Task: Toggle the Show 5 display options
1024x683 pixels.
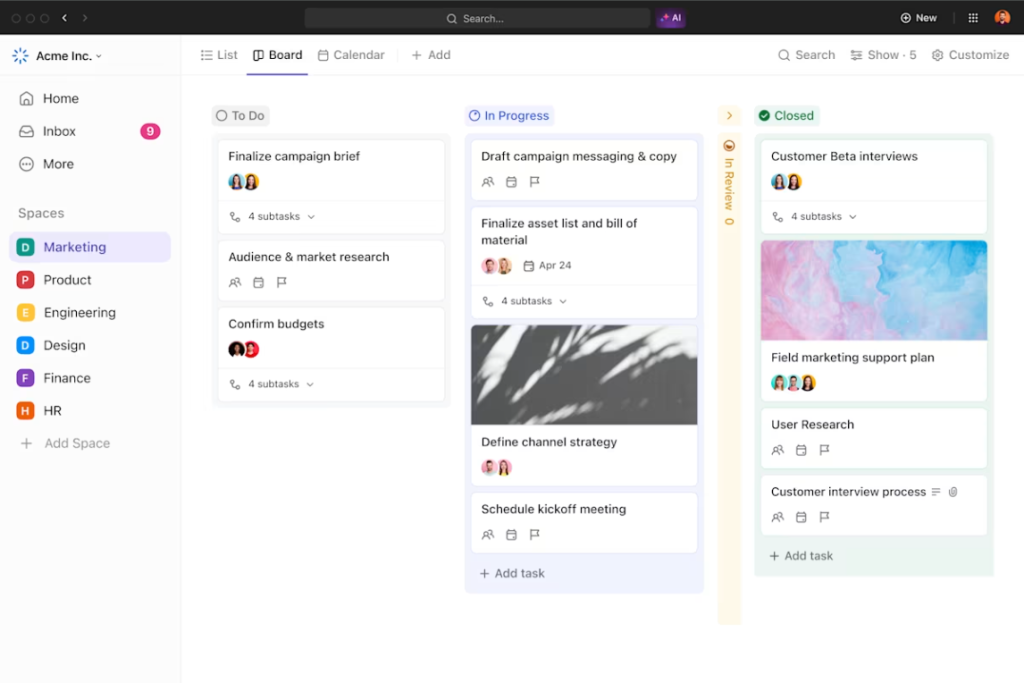Action: (x=883, y=55)
